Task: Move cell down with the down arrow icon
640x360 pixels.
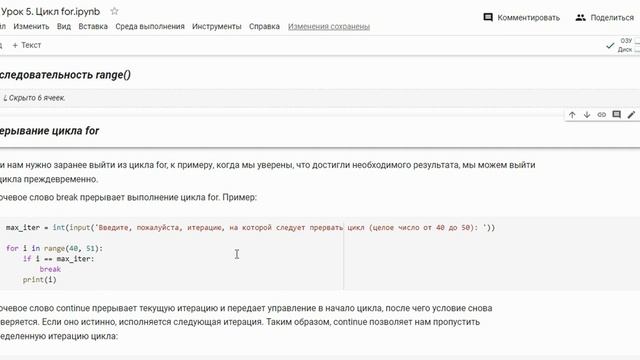Action: click(587, 115)
